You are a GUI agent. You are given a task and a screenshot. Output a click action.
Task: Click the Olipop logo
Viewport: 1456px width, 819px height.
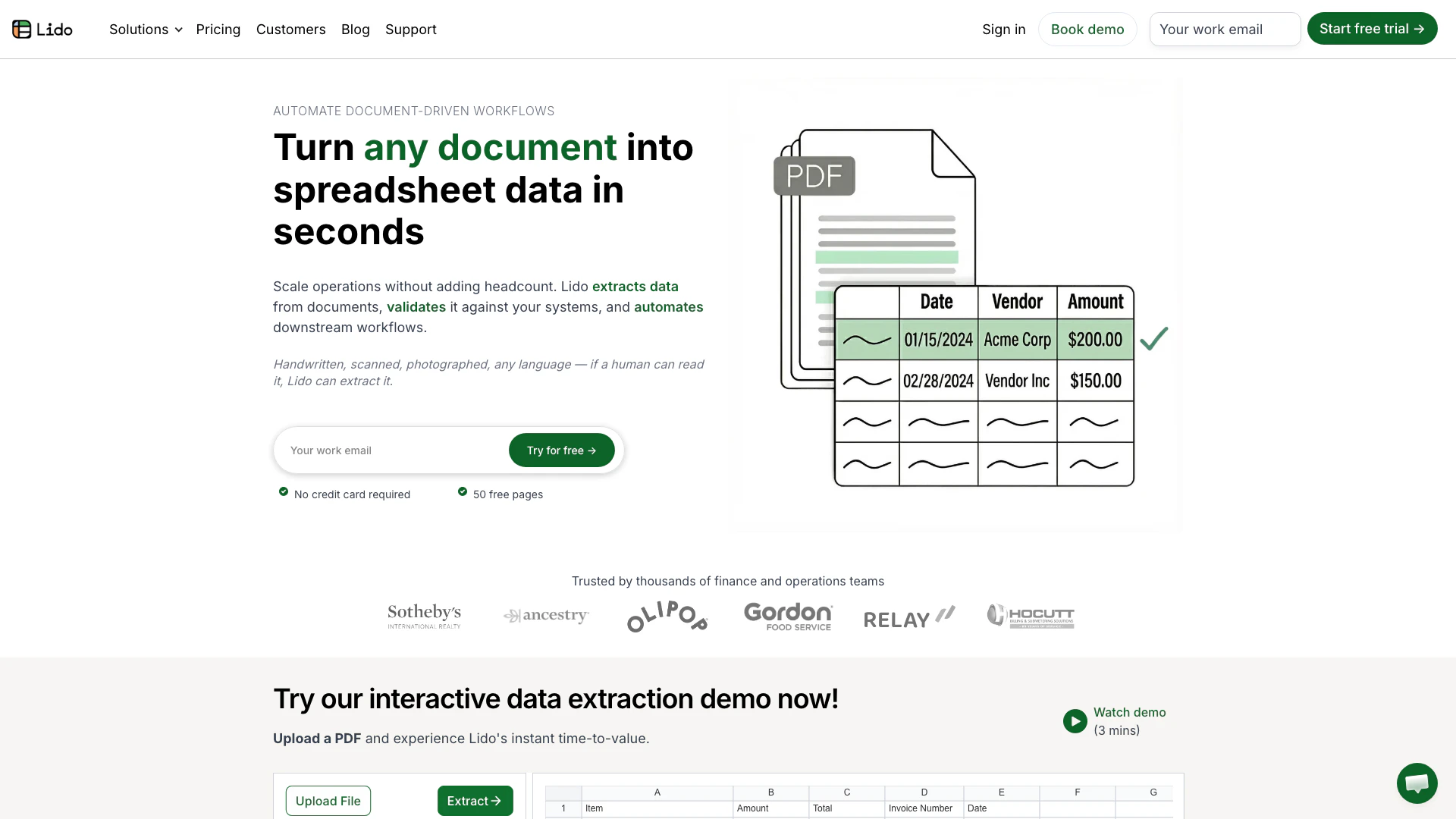(x=667, y=616)
